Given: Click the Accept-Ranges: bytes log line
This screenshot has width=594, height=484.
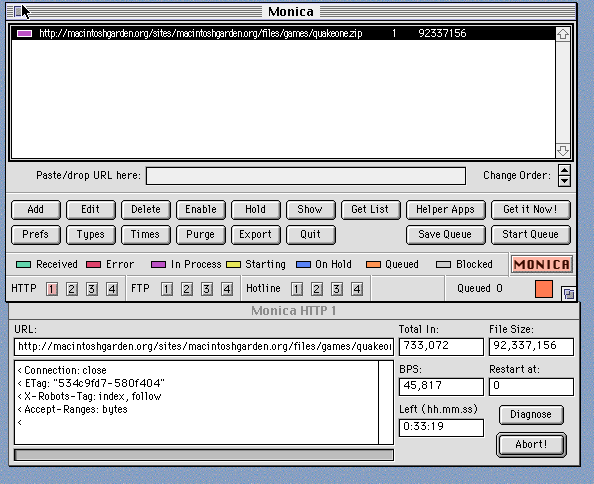Looking at the screenshot, I should [73, 409].
